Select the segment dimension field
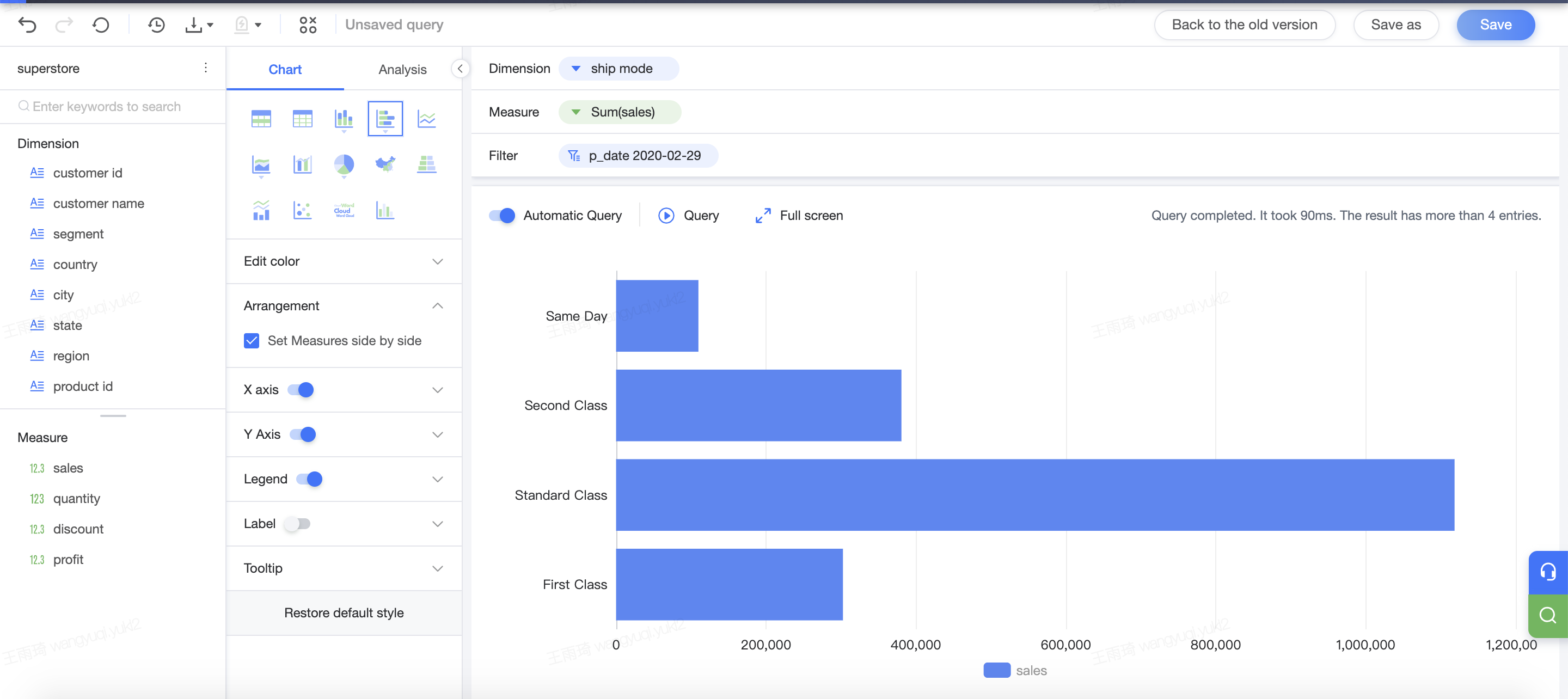 pyautogui.click(x=78, y=234)
